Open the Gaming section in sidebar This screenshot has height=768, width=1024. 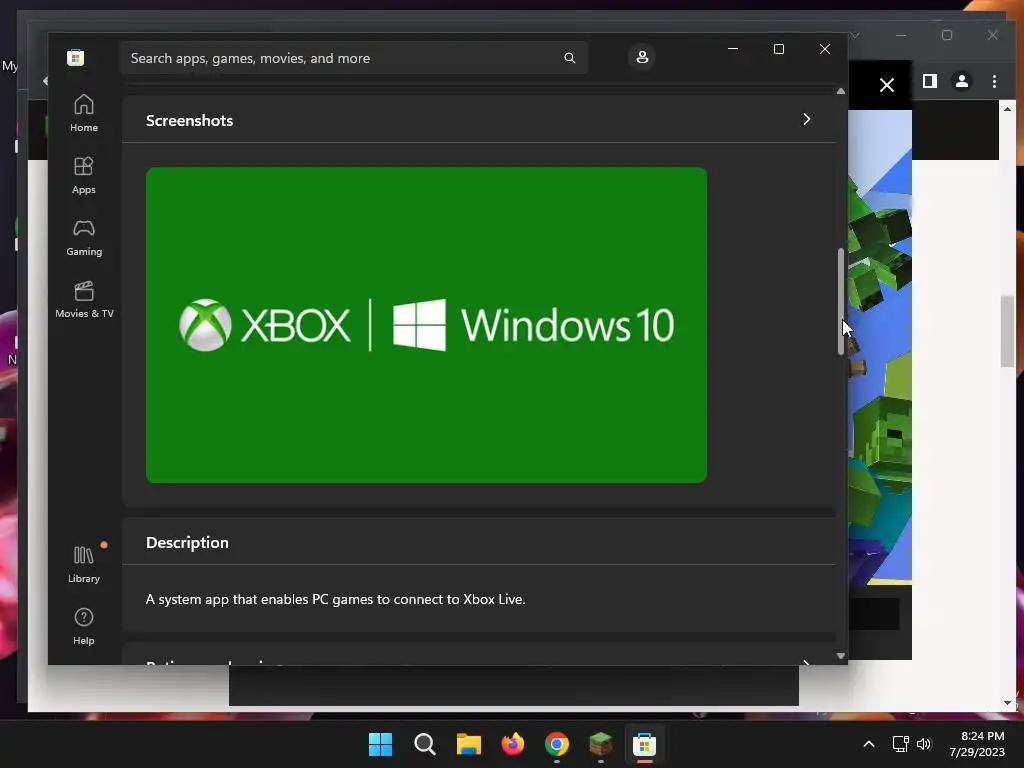click(84, 238)
